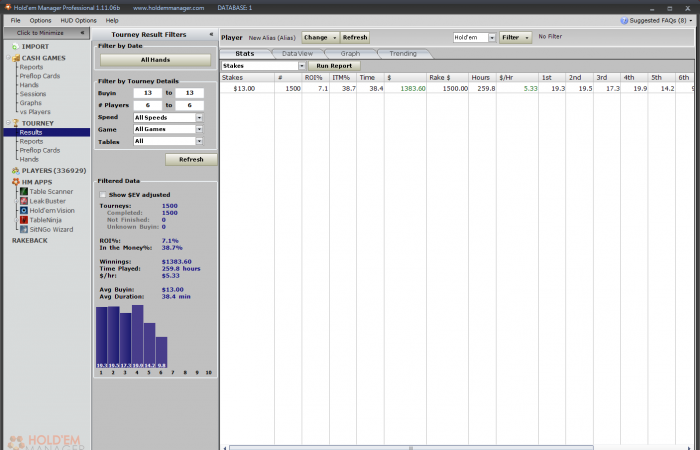
Task: Open Table Scanner app icon
Action: 24,192
